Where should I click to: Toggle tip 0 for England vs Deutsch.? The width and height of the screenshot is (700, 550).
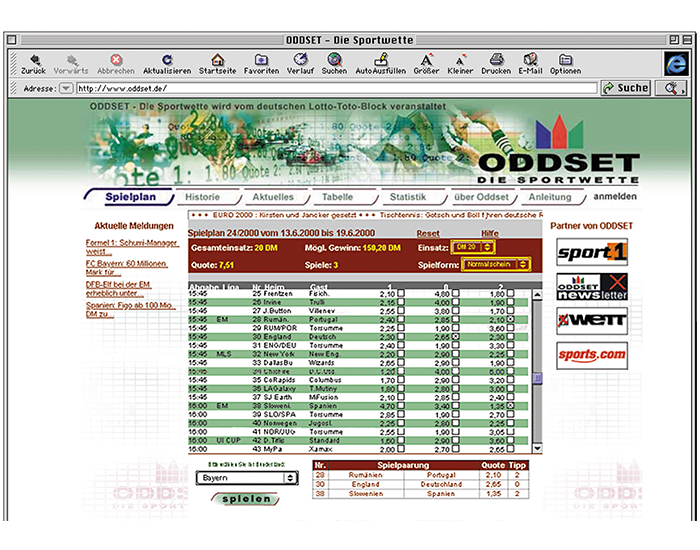455,336
